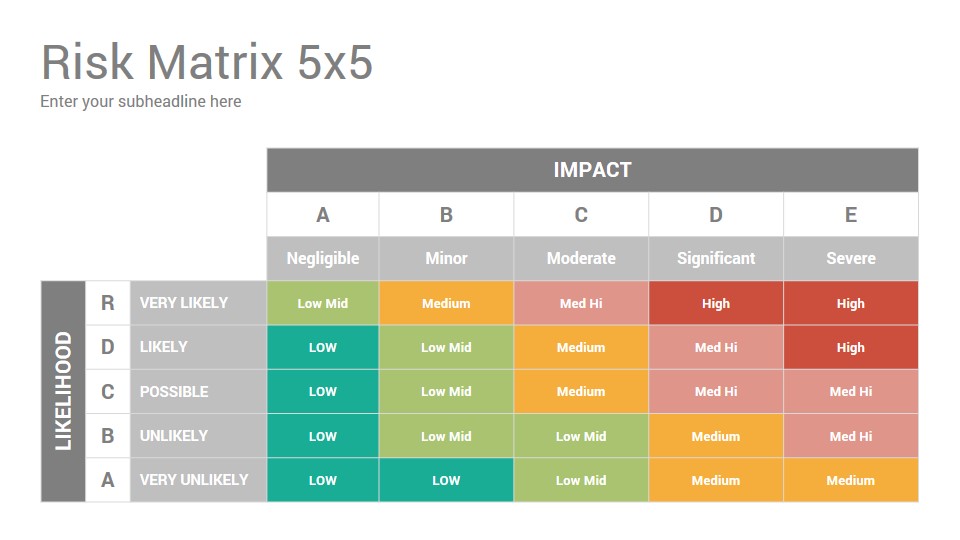Click the Medium cell in Very Unlikely Severe
The height and width of the screenshot is (540, 960).
[851, 480]
